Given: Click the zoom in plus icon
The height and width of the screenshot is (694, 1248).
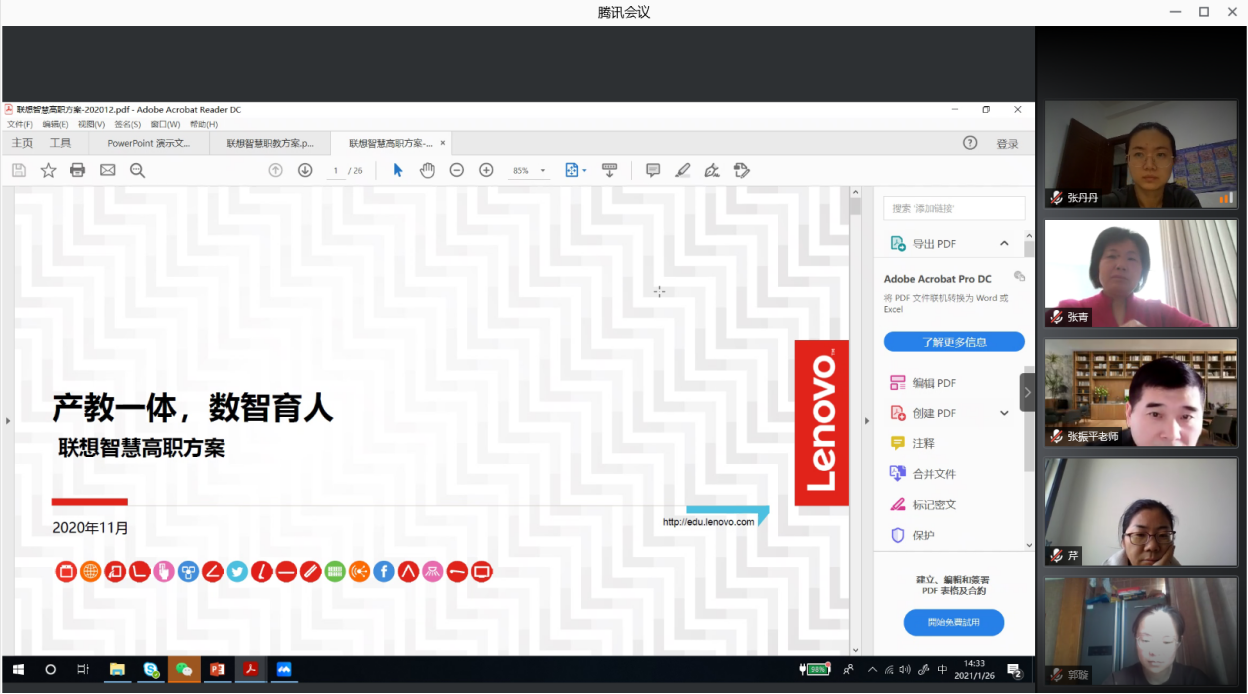Looking at the screenshot, I should 486,170.
